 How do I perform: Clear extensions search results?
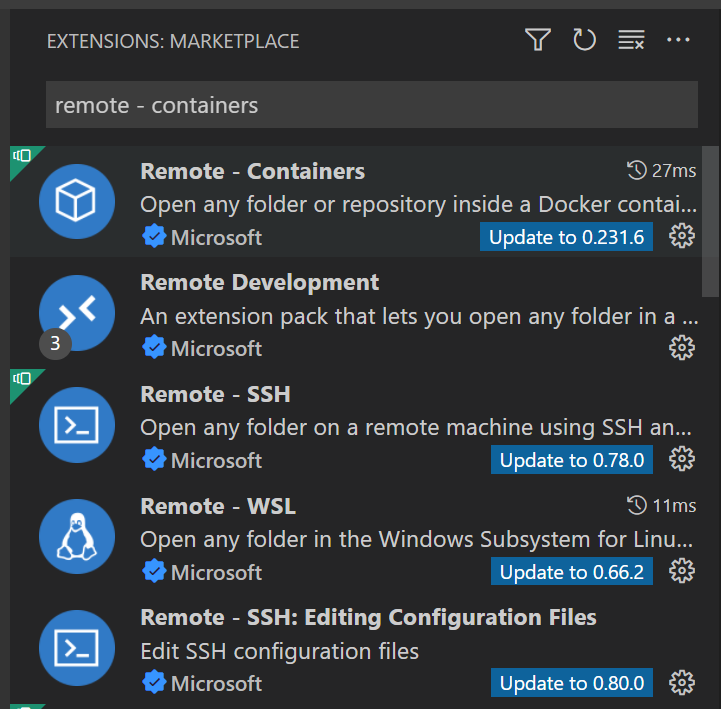tap(631, 40)
